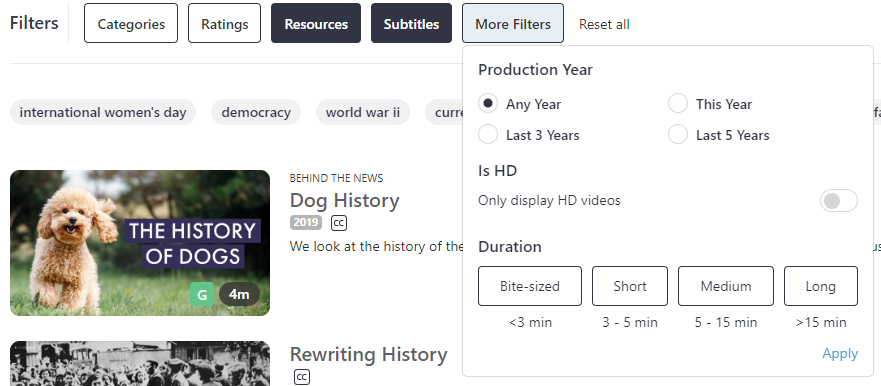This screenshot has height=386, width=881.
Task: Click the 4m duration badge on thumbnail
Action: [x=239, y=294]
